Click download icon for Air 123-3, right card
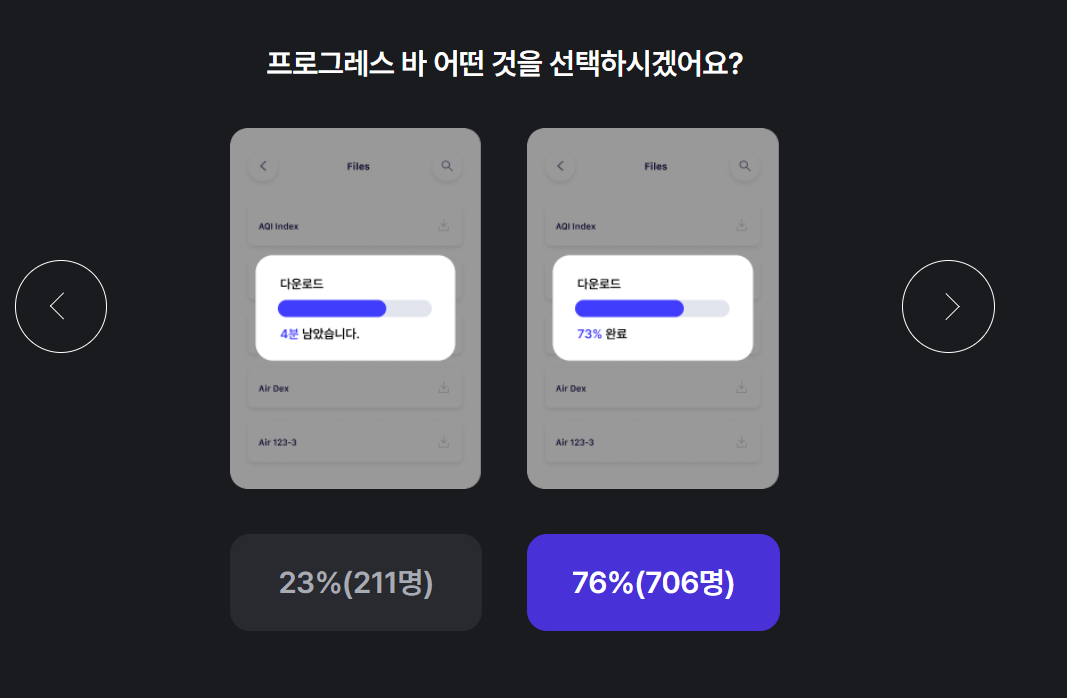Image resolution: width=1067 pixels, height=698 pixels. pyautogui.click(x=741, y=442)
